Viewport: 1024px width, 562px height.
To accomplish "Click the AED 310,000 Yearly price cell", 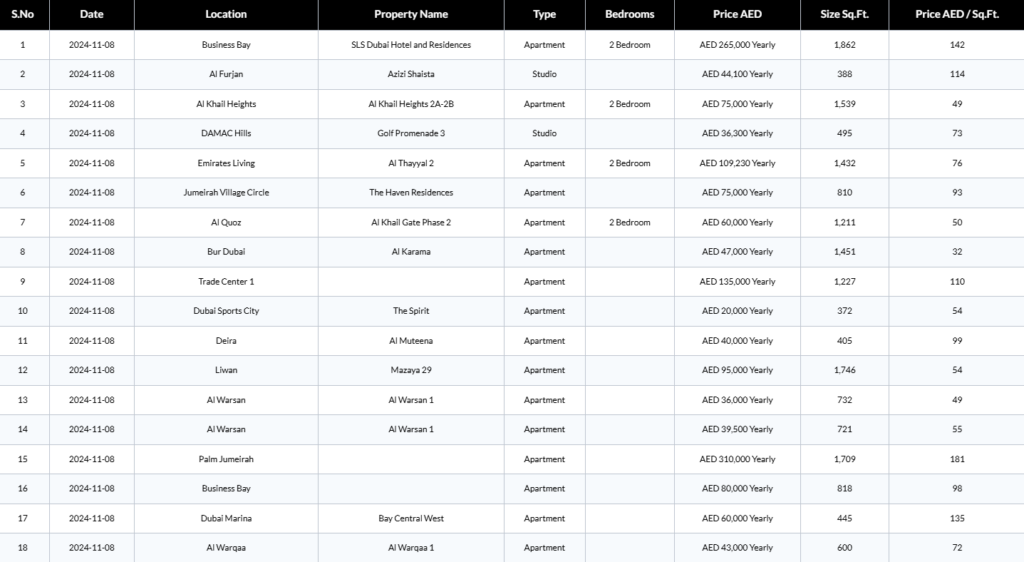I will (x=737, y=459).
